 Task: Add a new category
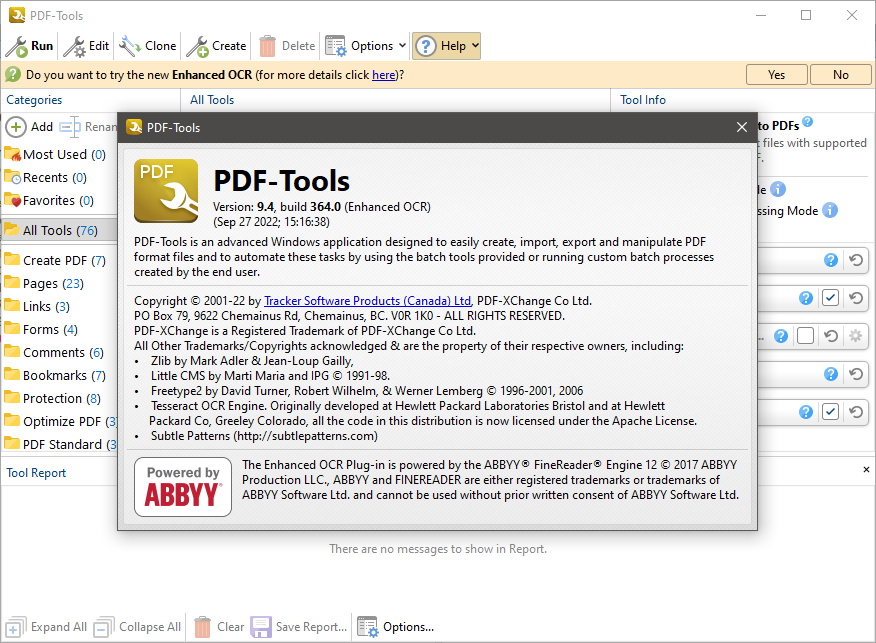[30, 127]
